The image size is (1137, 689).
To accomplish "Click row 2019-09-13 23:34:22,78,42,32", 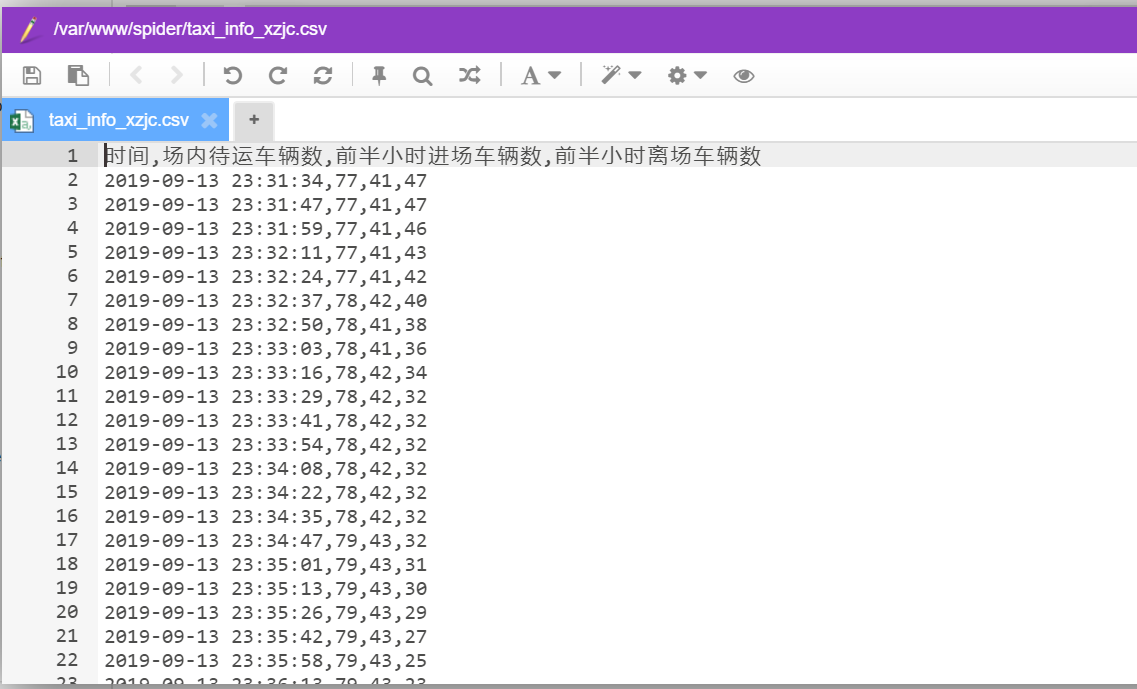I will point(265,492).
